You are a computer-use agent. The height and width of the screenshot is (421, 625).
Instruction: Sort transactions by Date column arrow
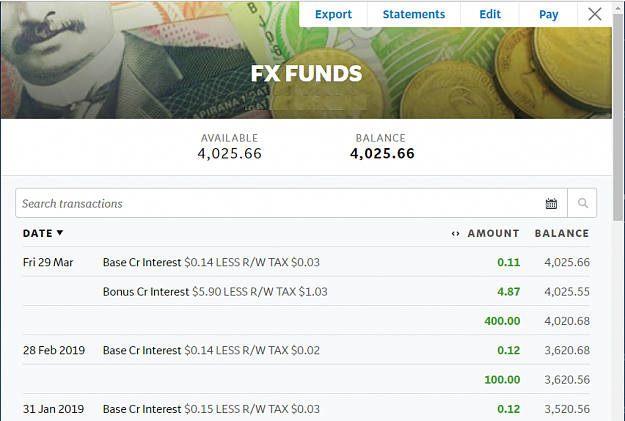(60, 233)
